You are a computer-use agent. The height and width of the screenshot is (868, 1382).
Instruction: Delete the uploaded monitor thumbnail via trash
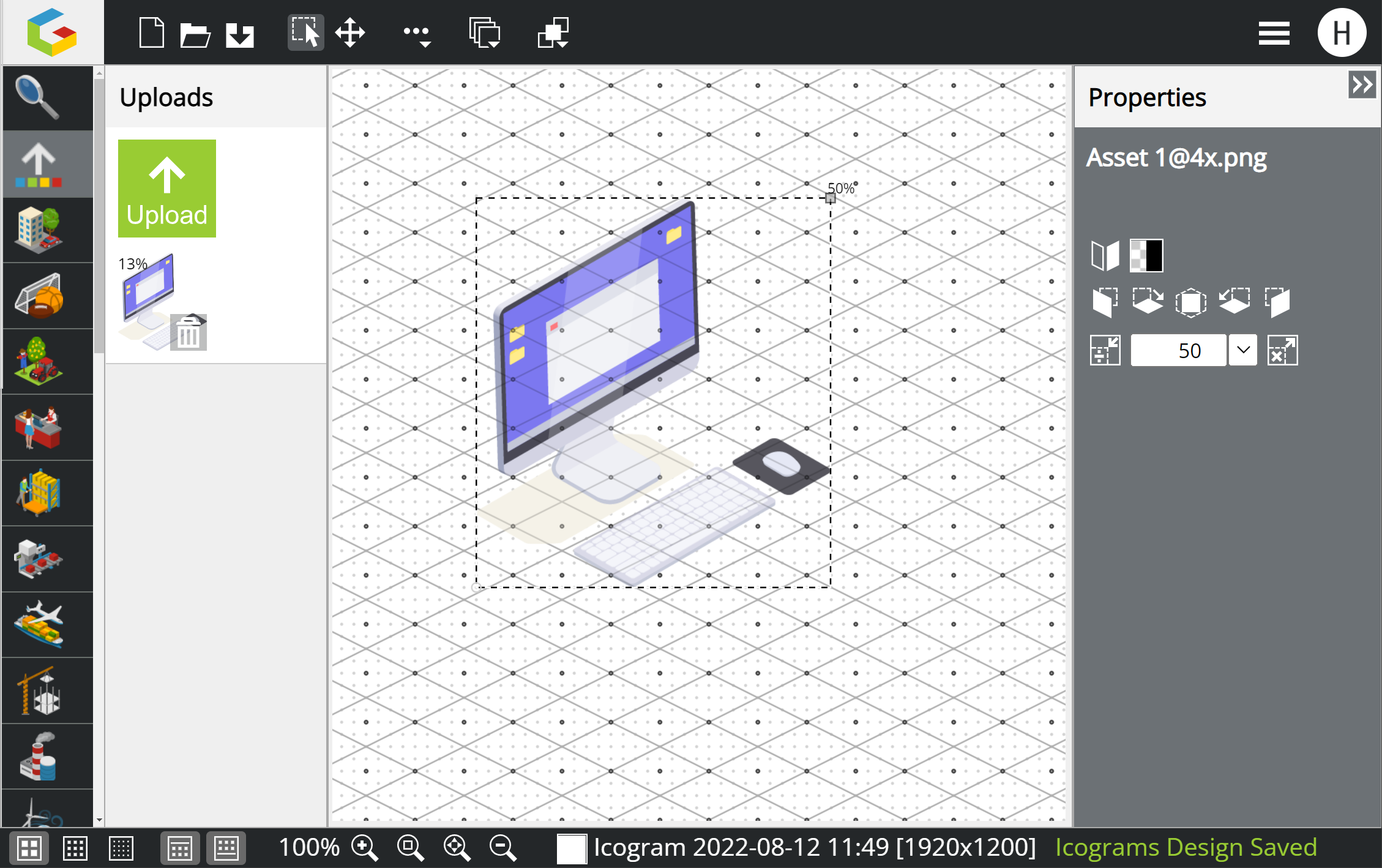tap(189, 333)
